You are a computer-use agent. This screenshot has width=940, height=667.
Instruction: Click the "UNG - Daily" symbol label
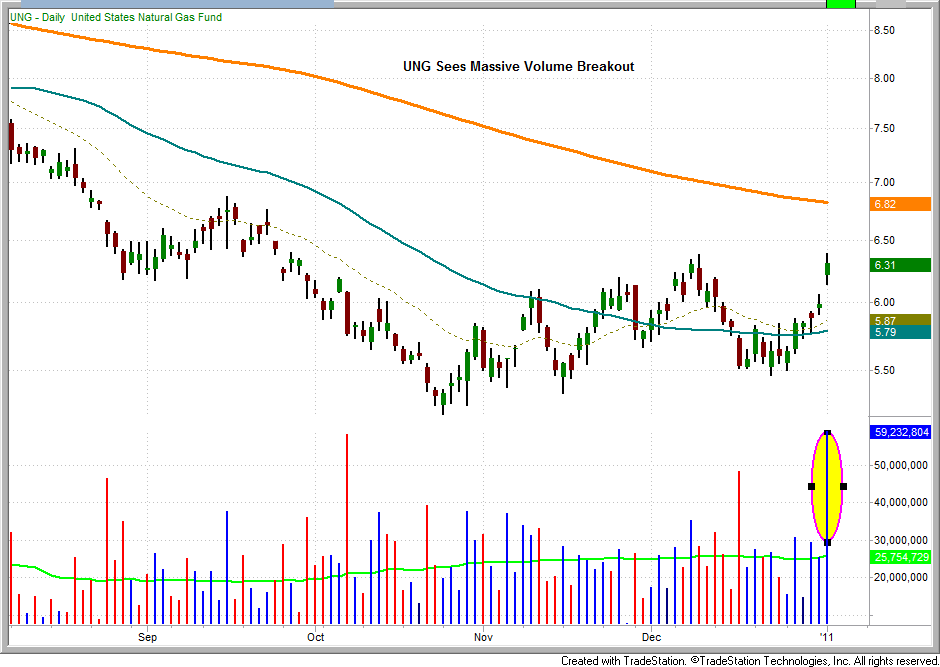[x=37, y=17]
